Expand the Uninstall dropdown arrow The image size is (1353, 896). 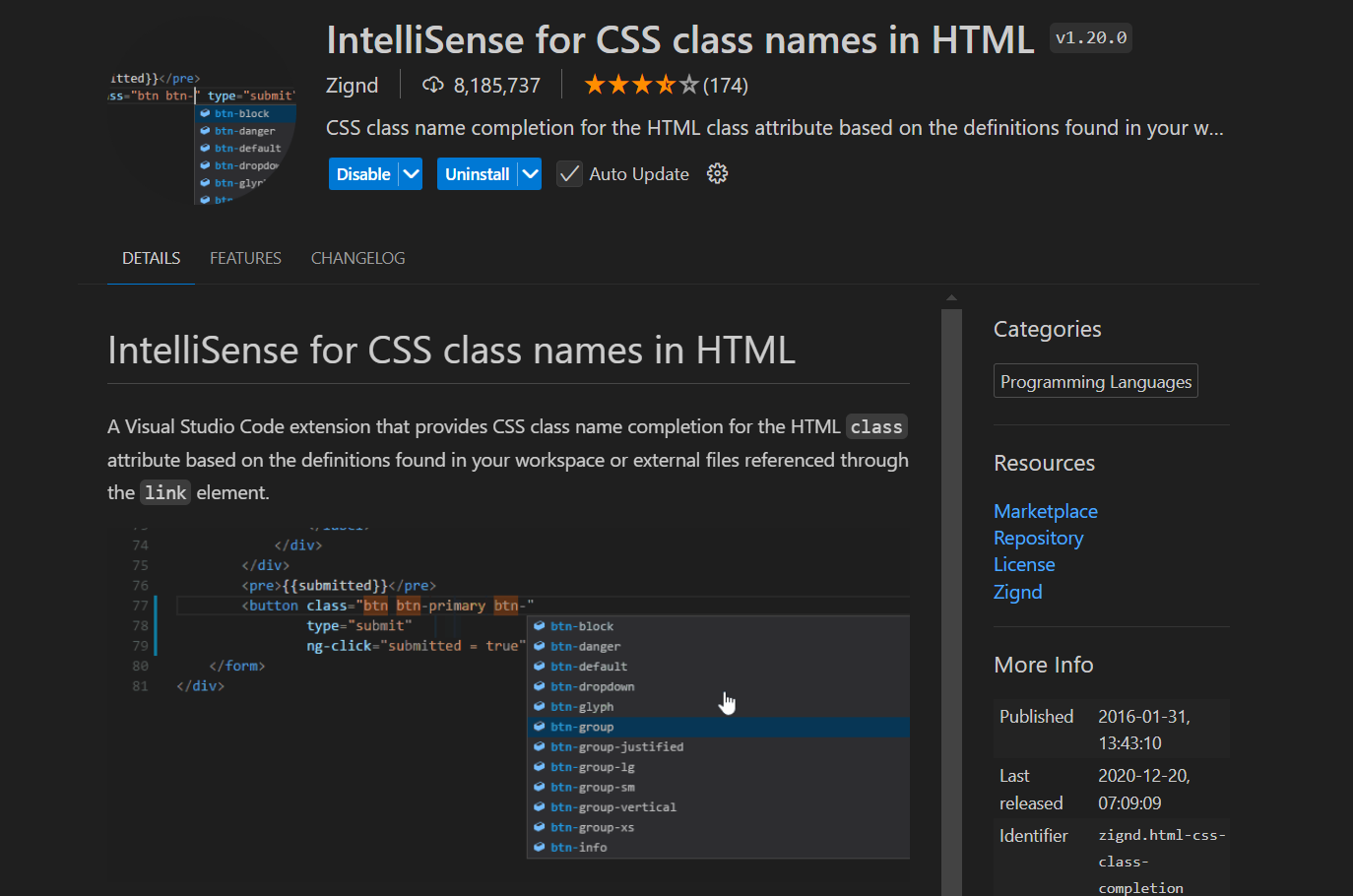pyautogui.click(x=531, y=174)
